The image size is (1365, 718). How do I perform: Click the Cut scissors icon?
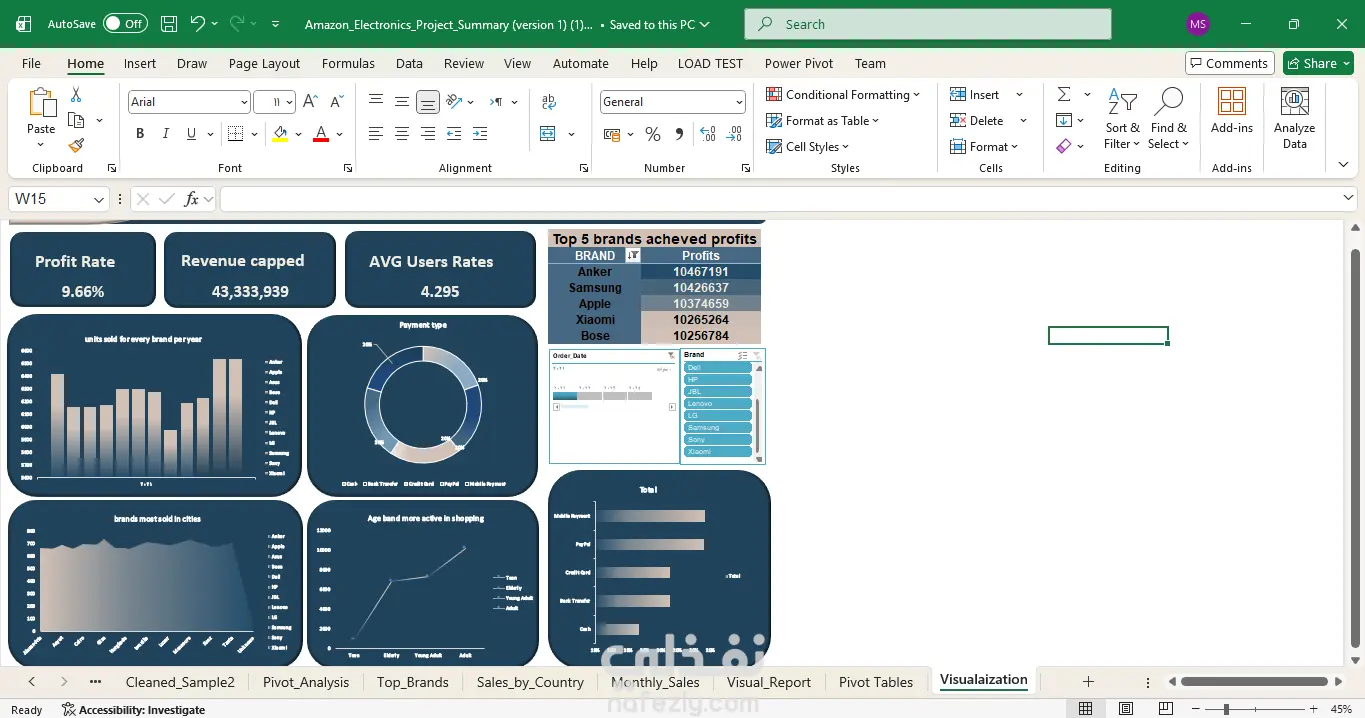click(x=76, y=95)
